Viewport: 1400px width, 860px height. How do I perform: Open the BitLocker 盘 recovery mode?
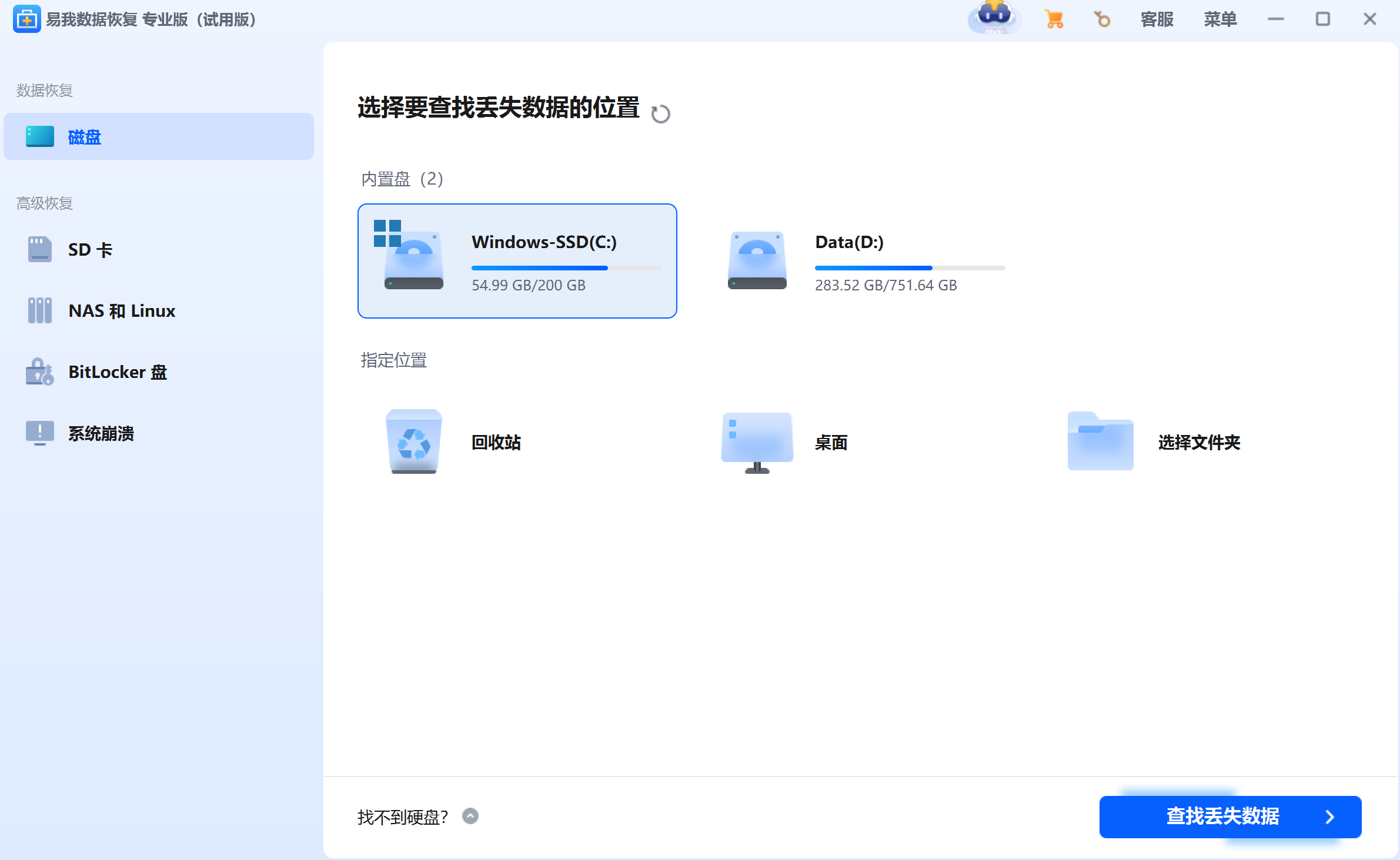click(x=117, y=372)
